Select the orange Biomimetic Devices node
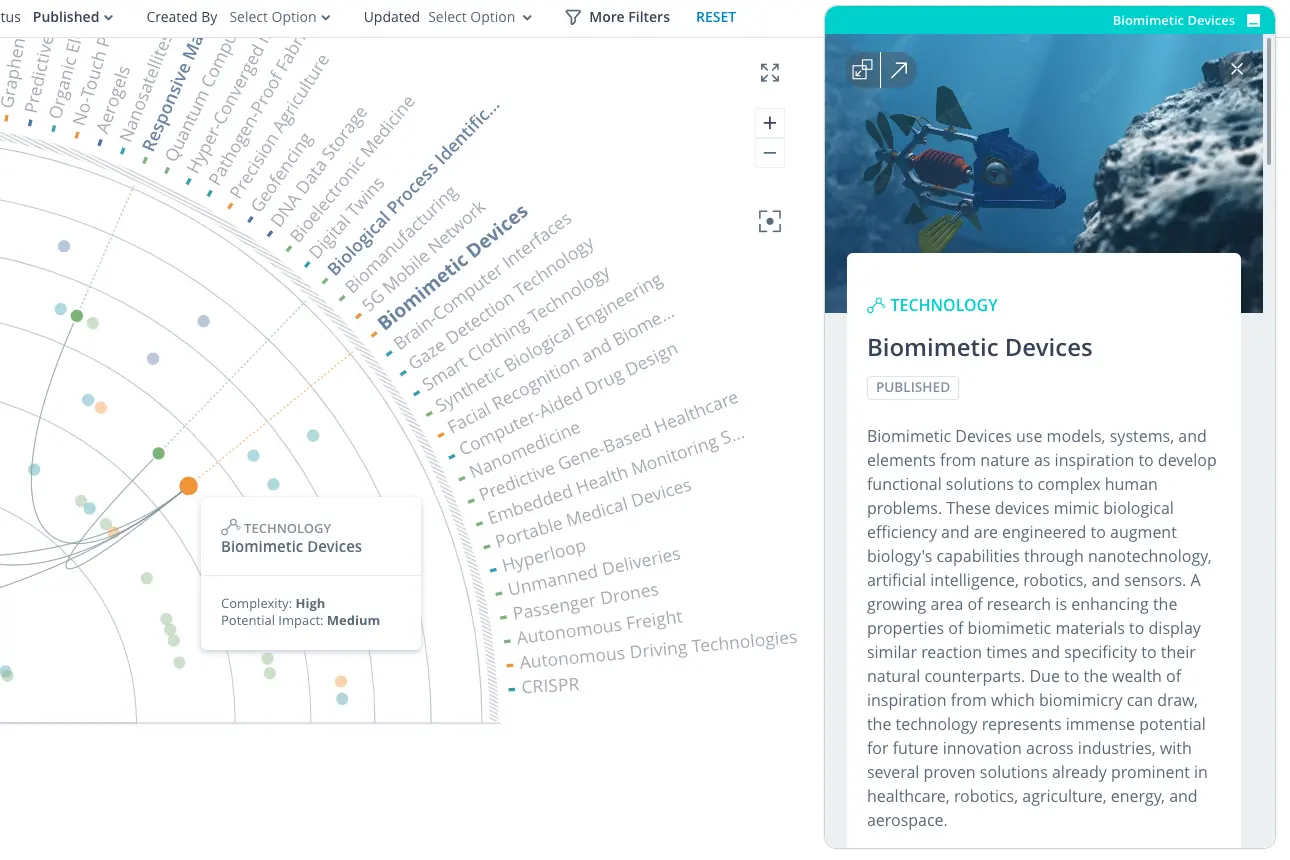This screenshot has height=860, width=1290. click(188, 486)
